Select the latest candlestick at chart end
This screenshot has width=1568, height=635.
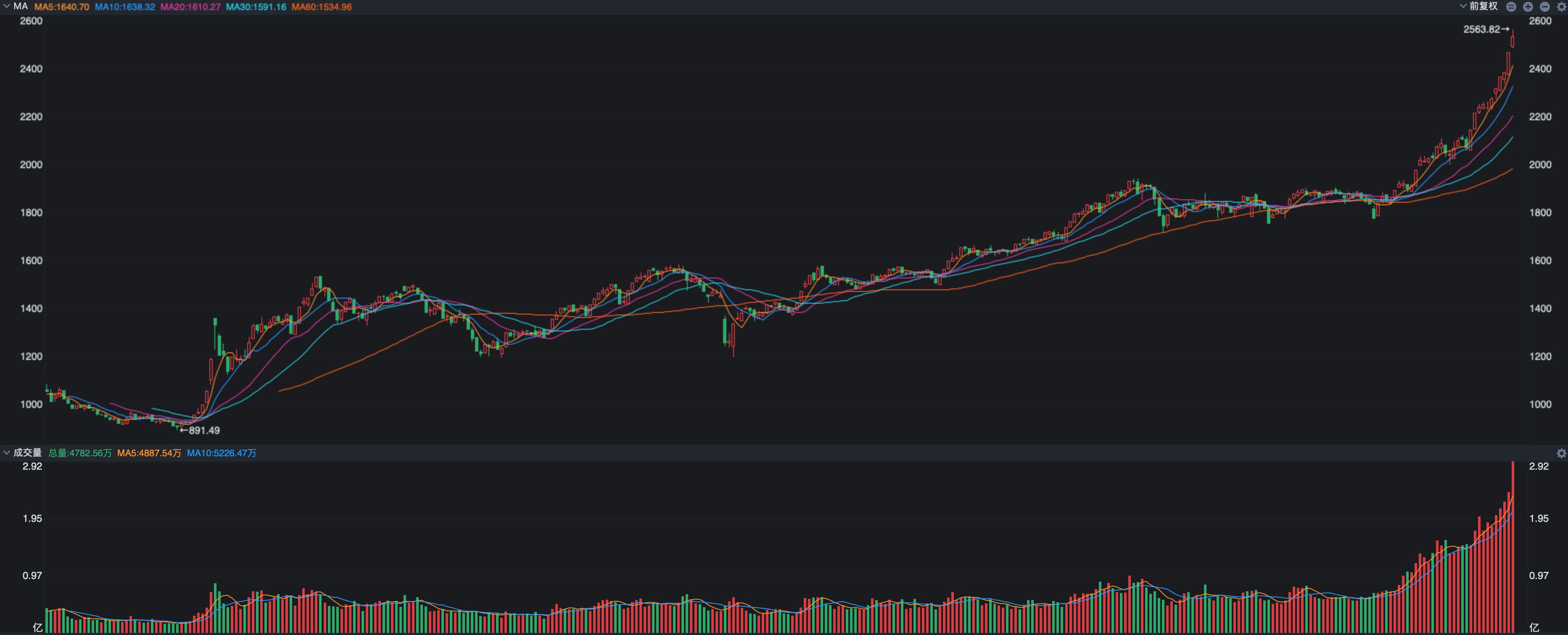click(1513, 38)
